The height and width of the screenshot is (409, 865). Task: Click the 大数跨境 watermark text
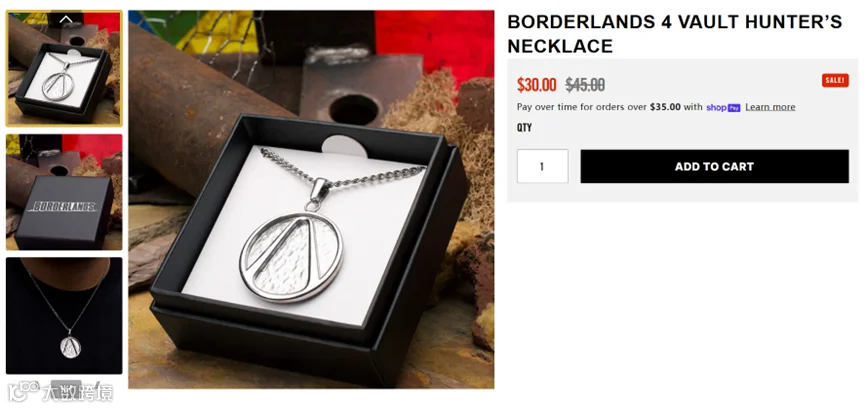click(x=78, y=392)
